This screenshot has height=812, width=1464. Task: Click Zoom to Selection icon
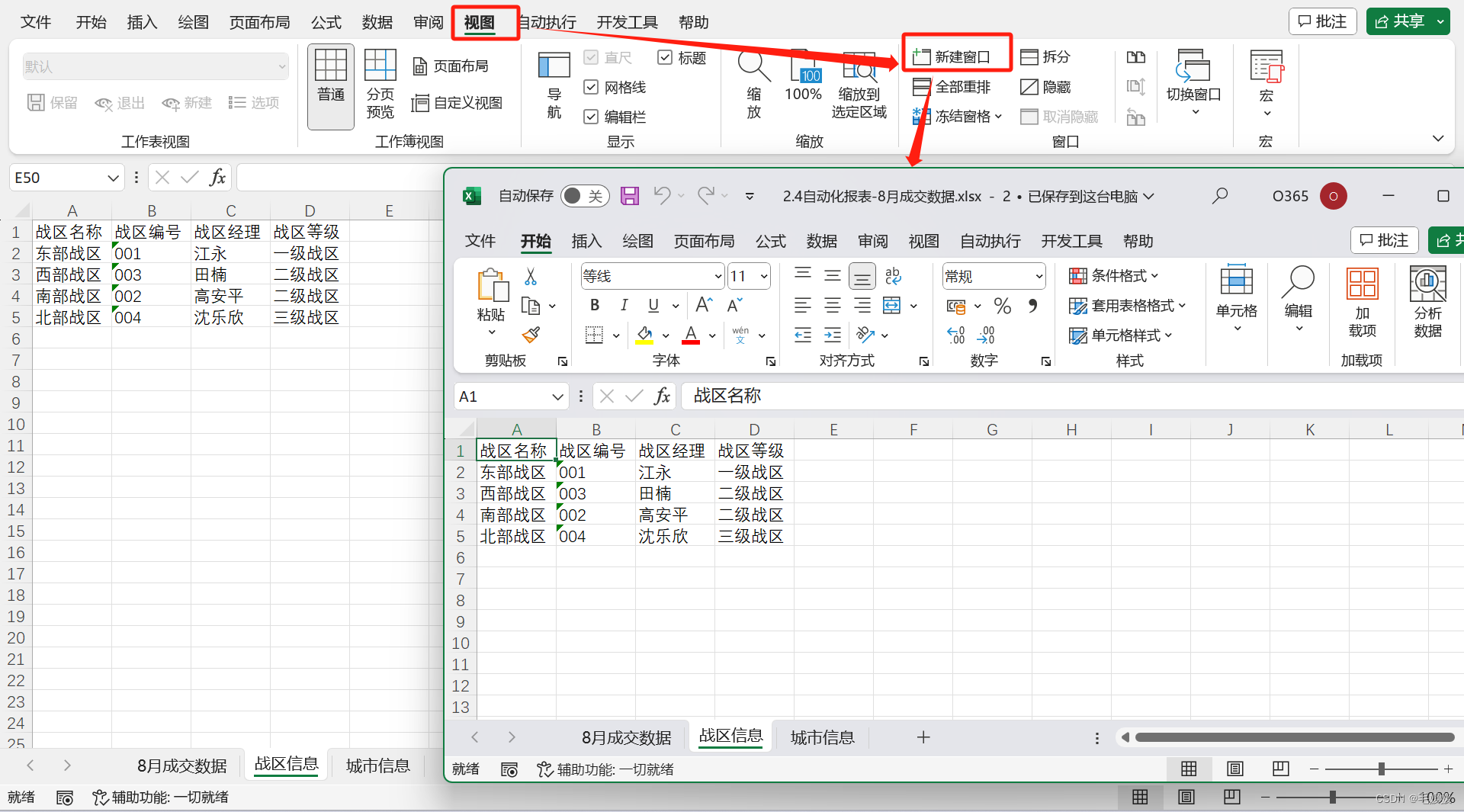pyautogui.click(x=859, y=84)
